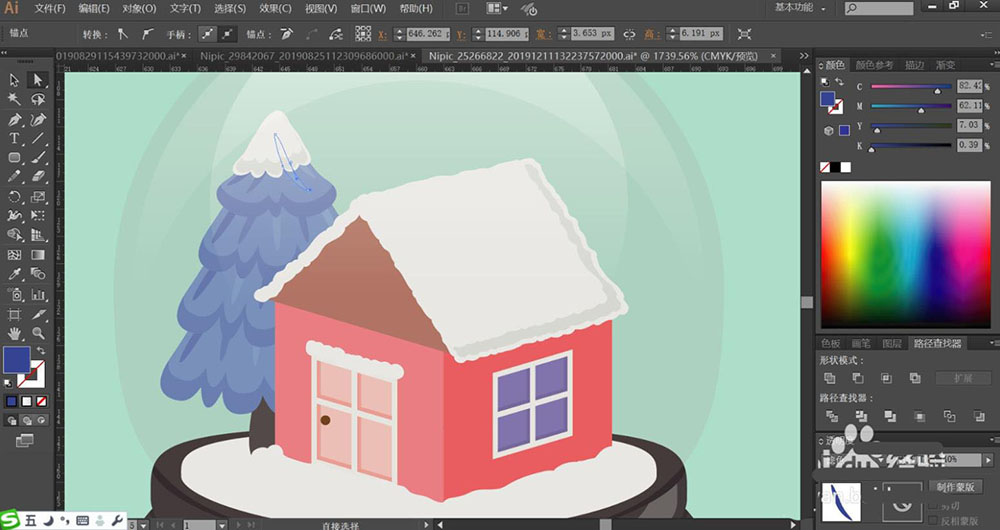Click the X coordinate input field

428,34
